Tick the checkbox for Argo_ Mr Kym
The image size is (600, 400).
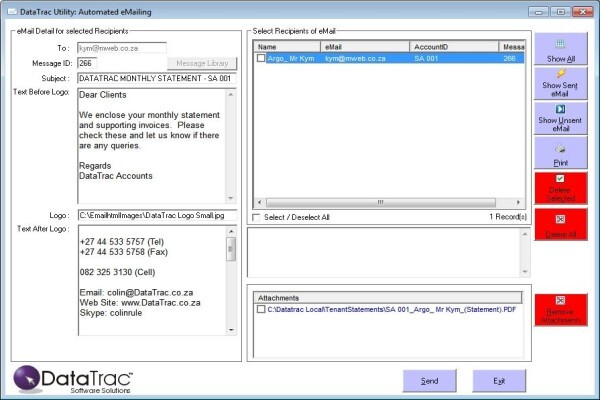tap(261, 58)
